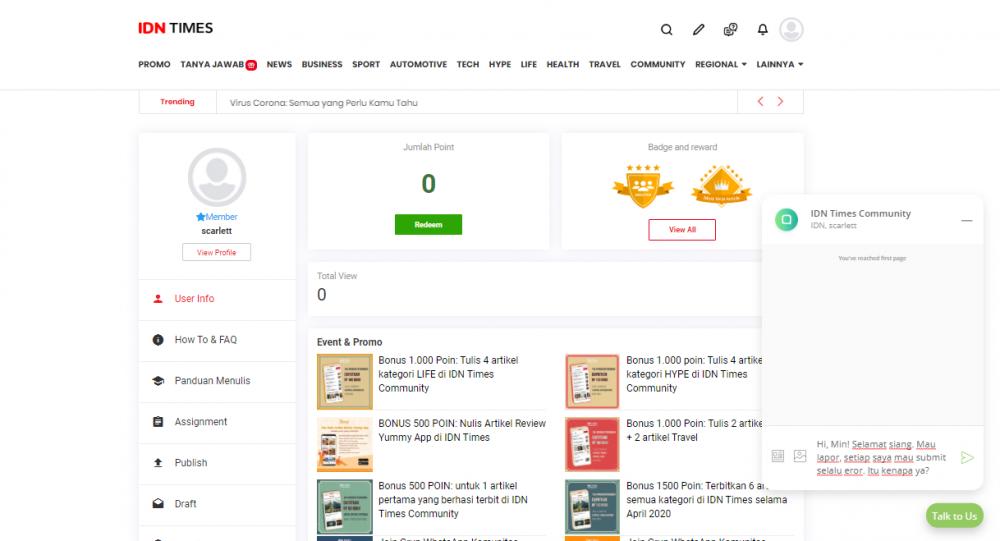Open the COMMUNITY menu item
The image size is (1000, 541).
(658, 64)
